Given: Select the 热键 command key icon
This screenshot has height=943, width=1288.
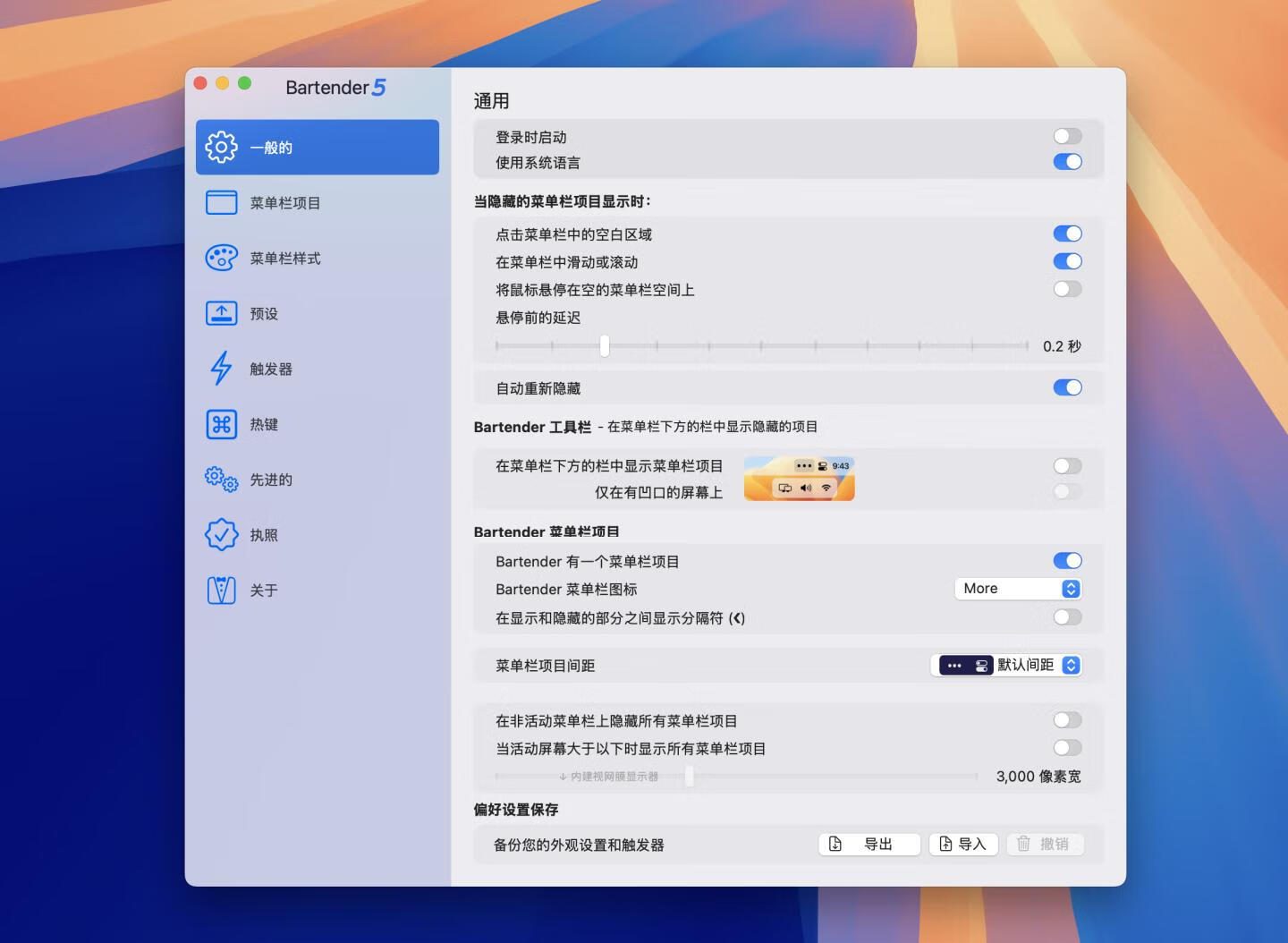Looking at the screenshot, I should (221, 424).
